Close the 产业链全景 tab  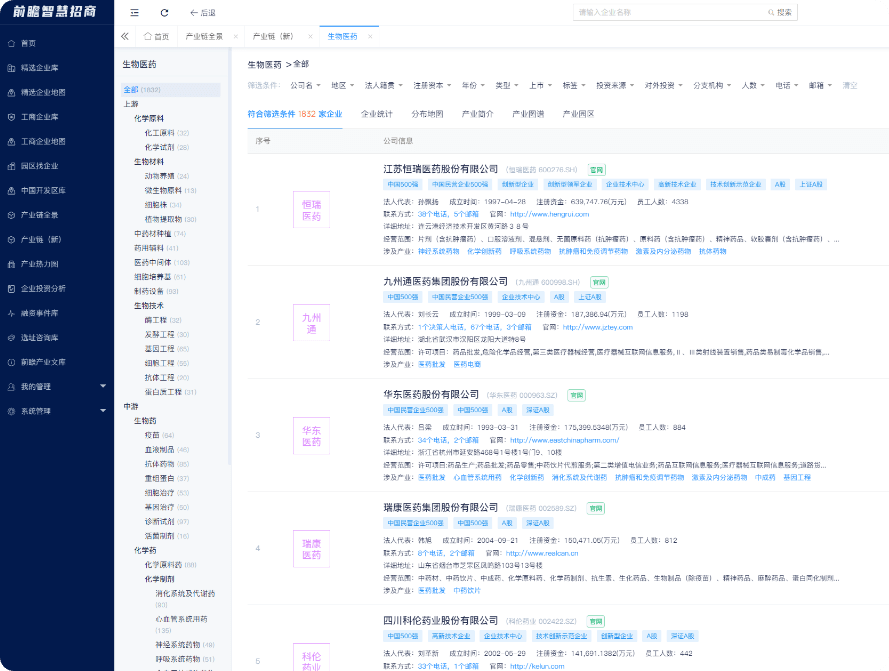point(236,36)
